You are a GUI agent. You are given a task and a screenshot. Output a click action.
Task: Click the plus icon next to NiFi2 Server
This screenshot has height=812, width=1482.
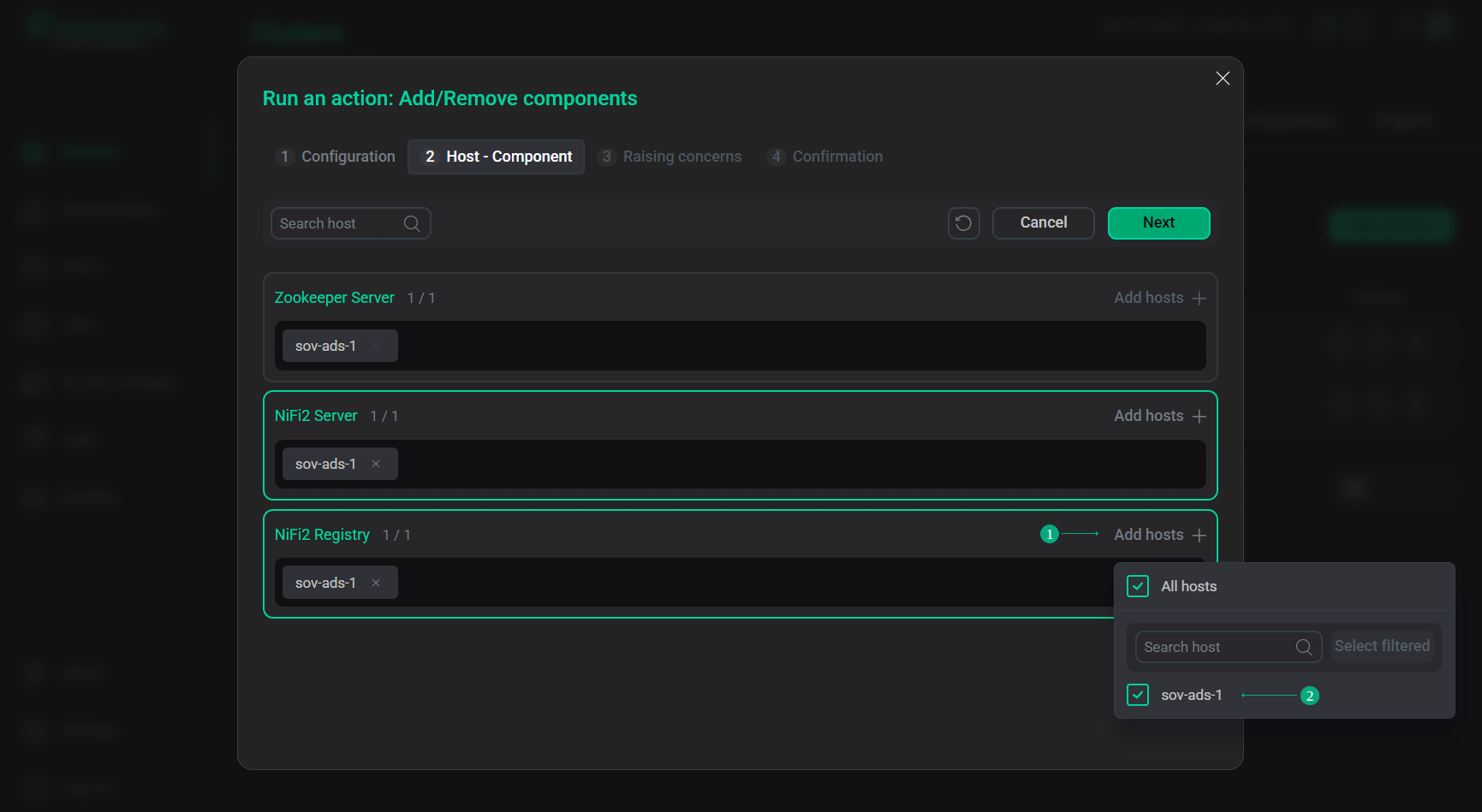click(x=1199, y=416)
